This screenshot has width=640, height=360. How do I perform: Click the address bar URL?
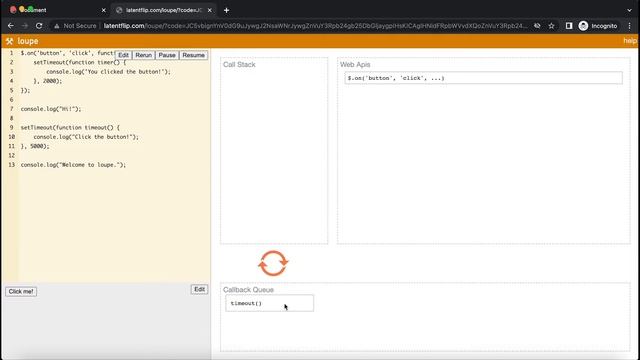315,26
